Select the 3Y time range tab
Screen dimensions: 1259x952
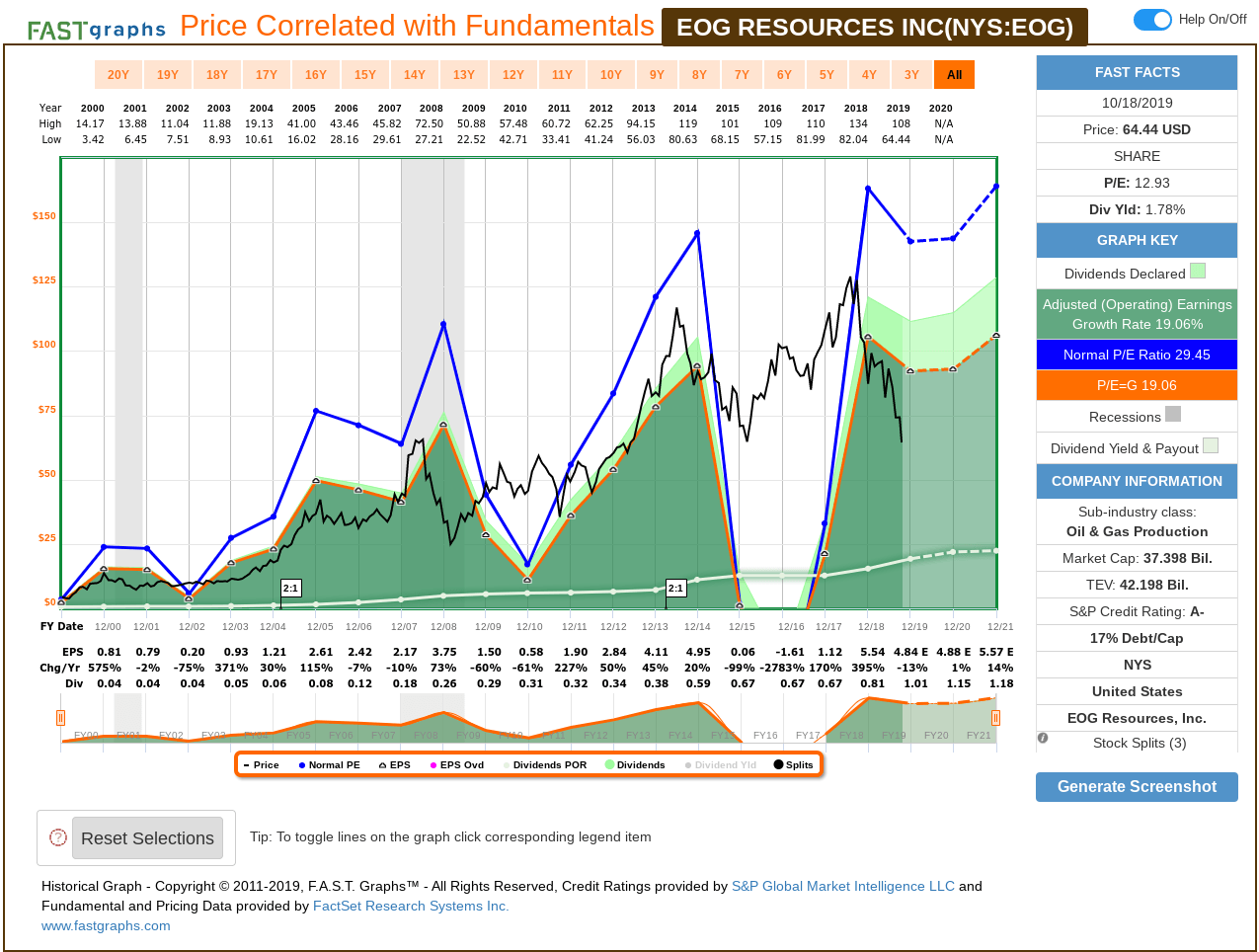(911, 75)
